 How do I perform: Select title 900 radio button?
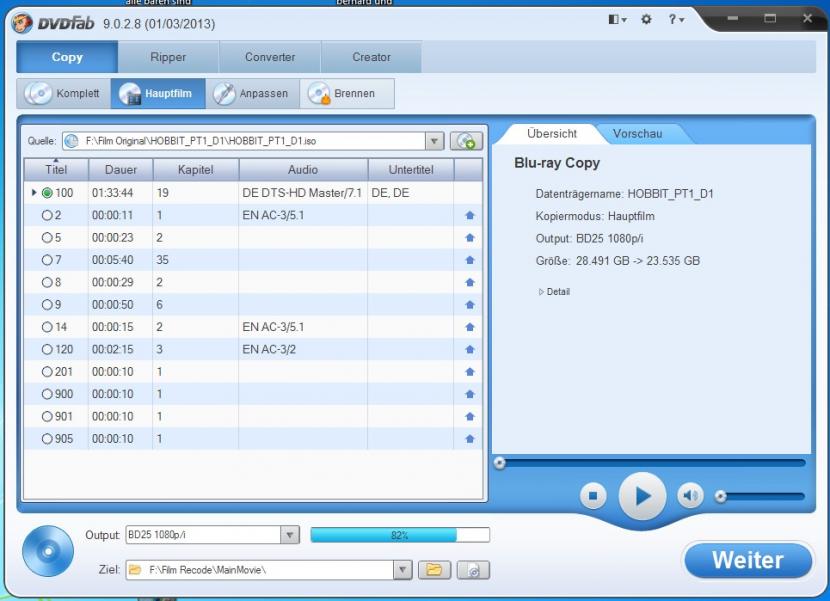(x=47, y=394)
